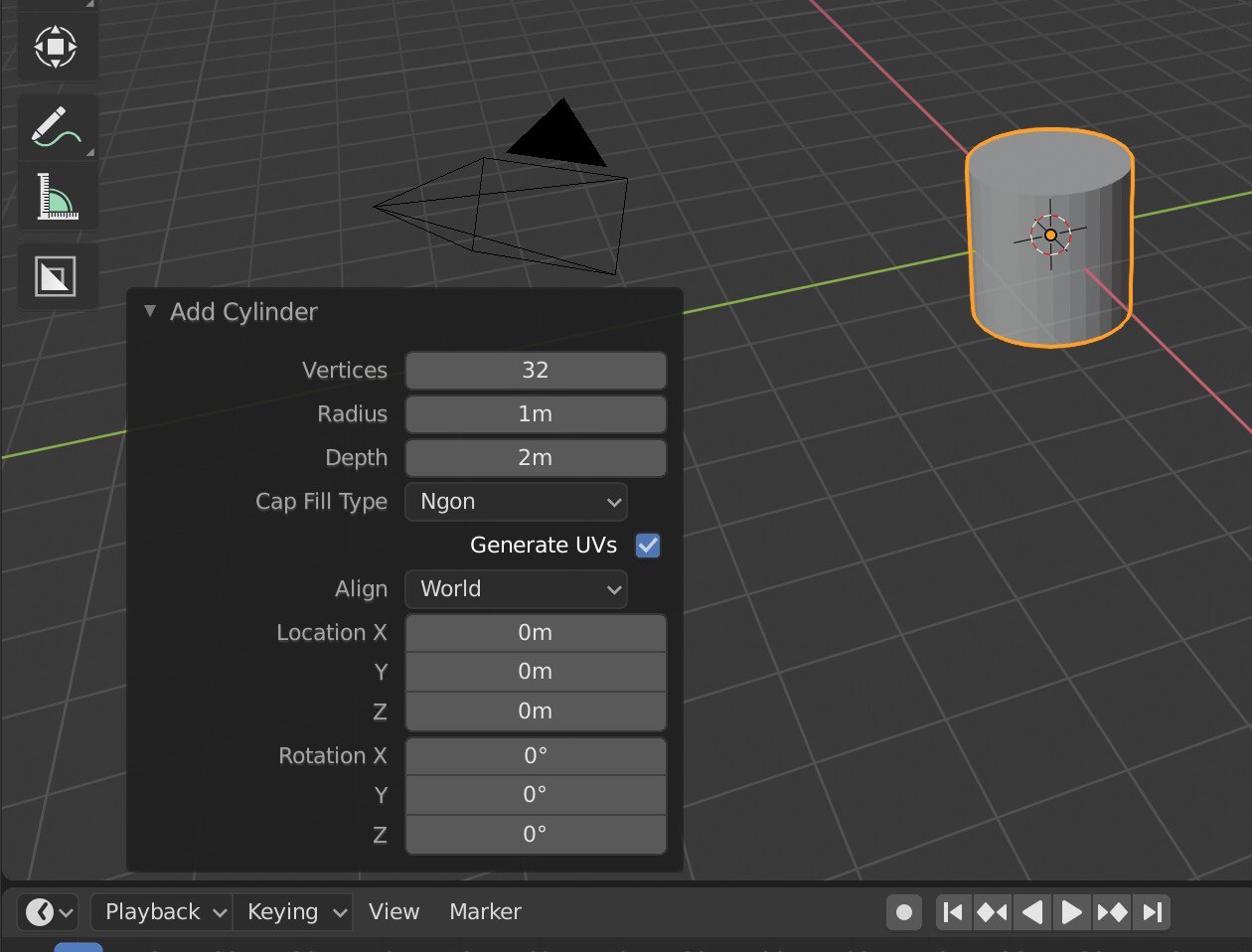Select the Transform tool icon
This screenshot has width=1252, height=952.
click(57, 46)
